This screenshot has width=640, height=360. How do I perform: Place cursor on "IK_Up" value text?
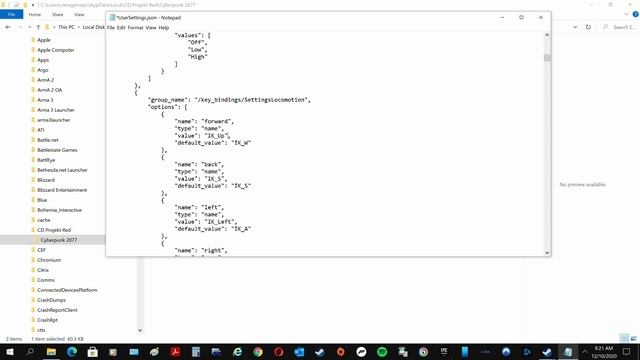(216, 136)
